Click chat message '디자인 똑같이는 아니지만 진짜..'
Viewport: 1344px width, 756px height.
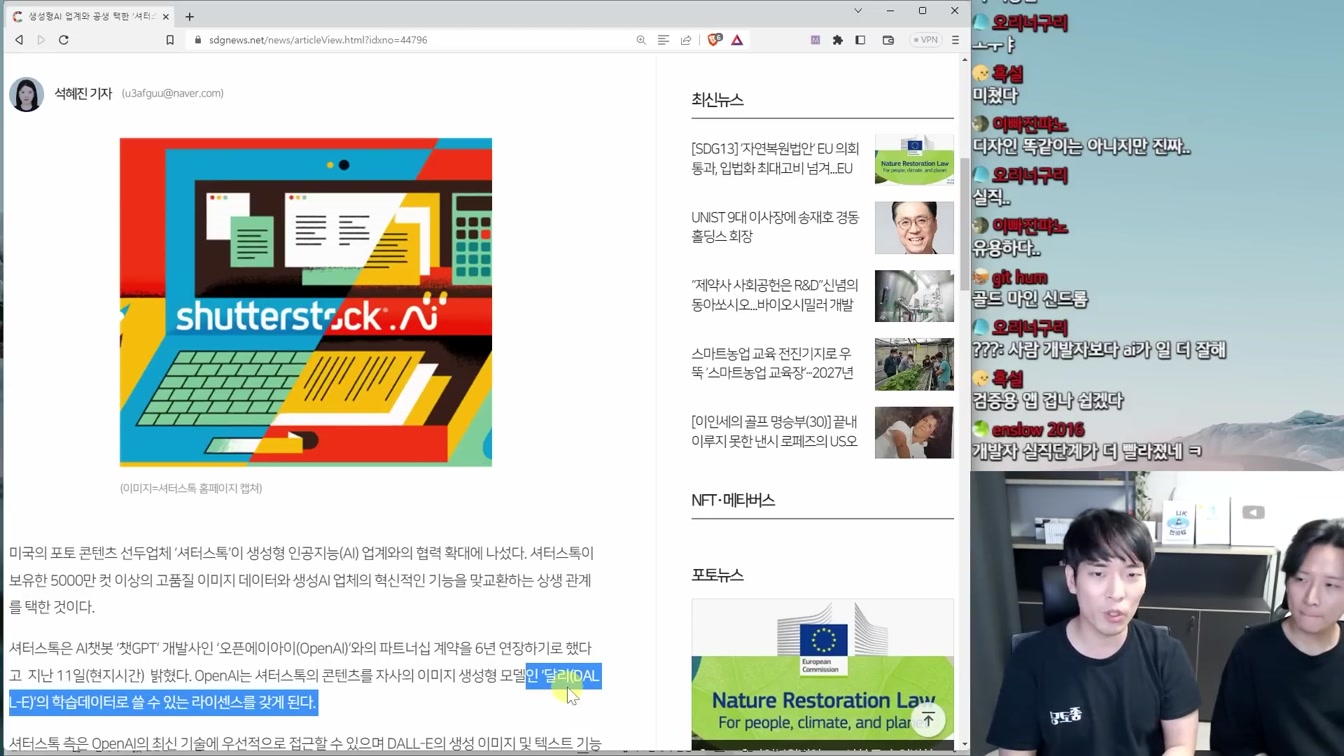coord(1081,146)
